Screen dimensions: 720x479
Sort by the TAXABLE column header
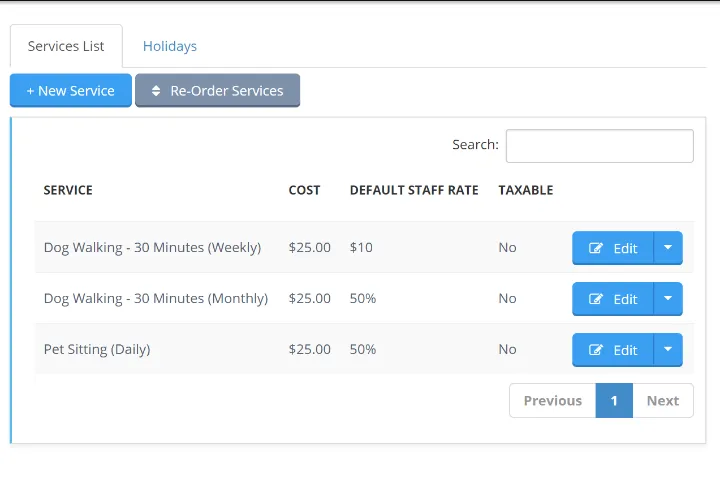[x=526, y=190]
